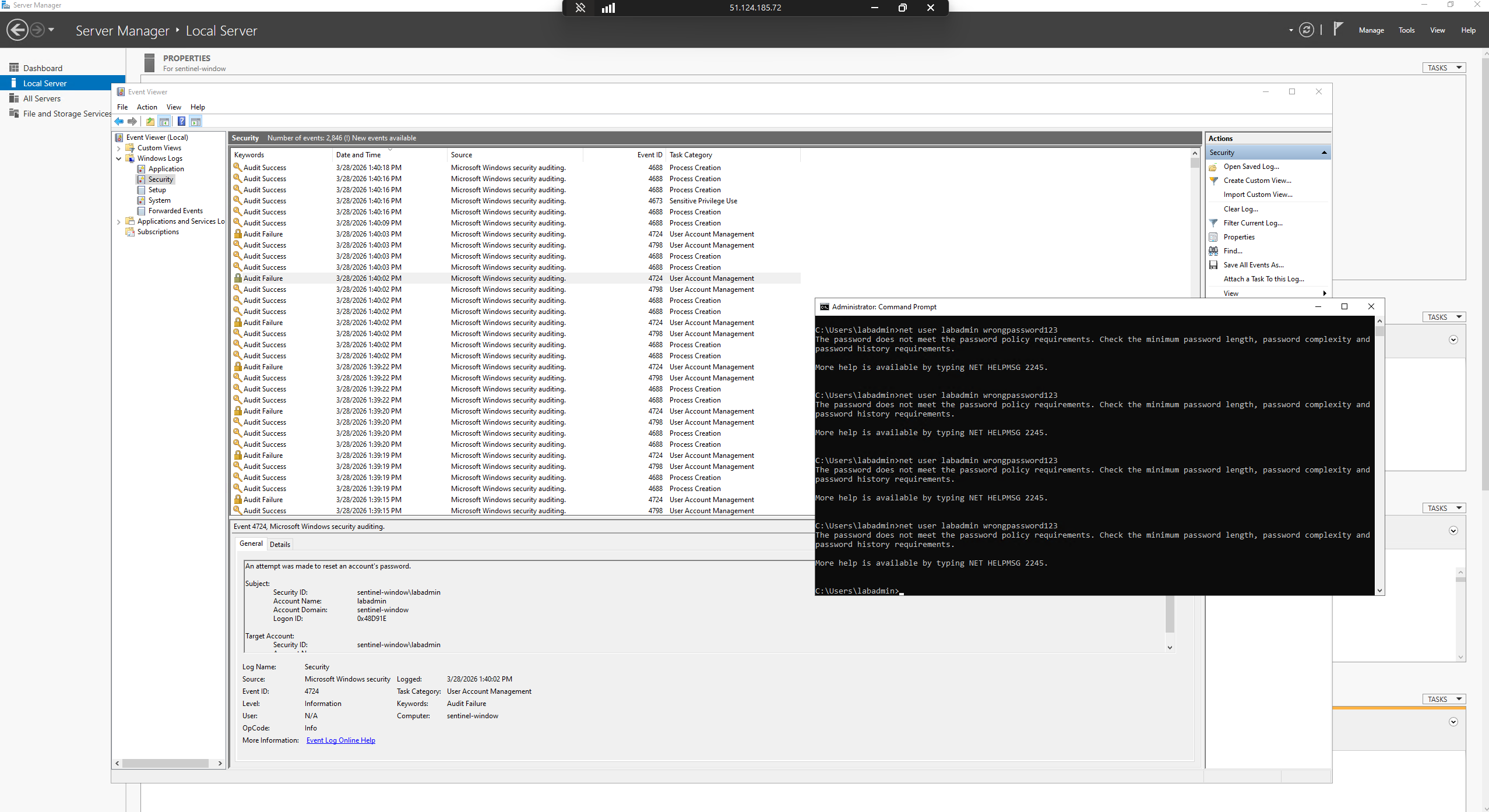Switch to the Details tab

pos(280,545)
